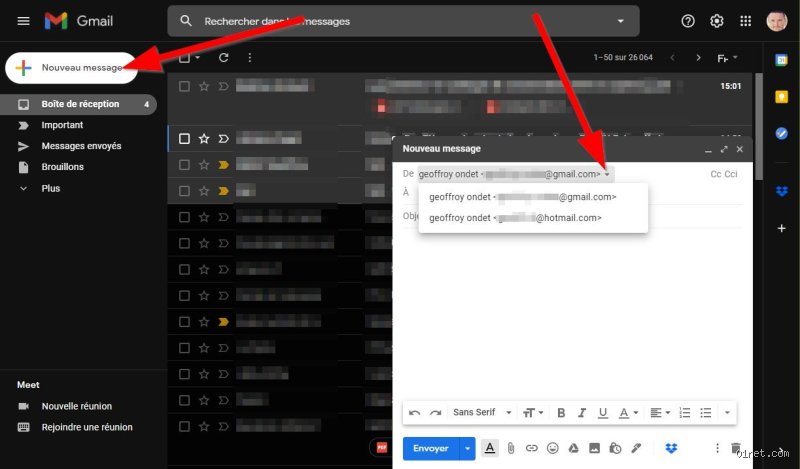Click the Nouveau message compose button

coord(71,67)
